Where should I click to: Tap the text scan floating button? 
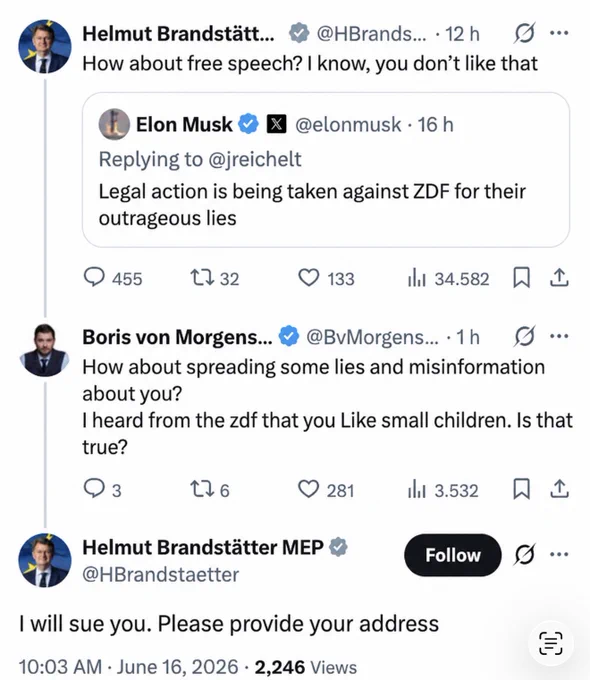pyautogui.click(x=551, y=644)
